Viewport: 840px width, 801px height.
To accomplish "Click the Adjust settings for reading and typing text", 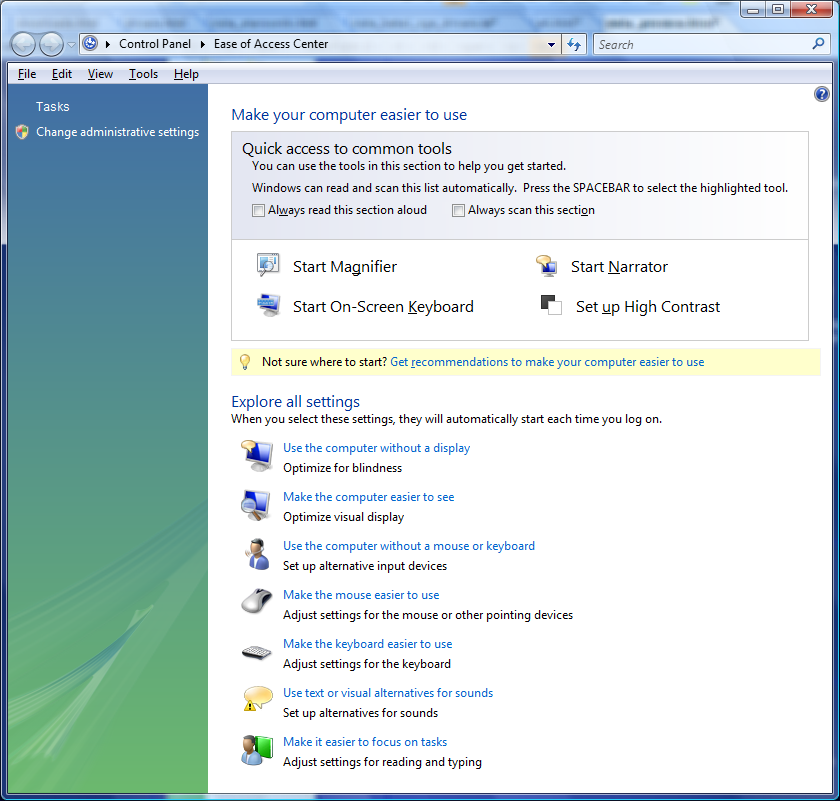I will pyautogui.click(x=382, y=762).
